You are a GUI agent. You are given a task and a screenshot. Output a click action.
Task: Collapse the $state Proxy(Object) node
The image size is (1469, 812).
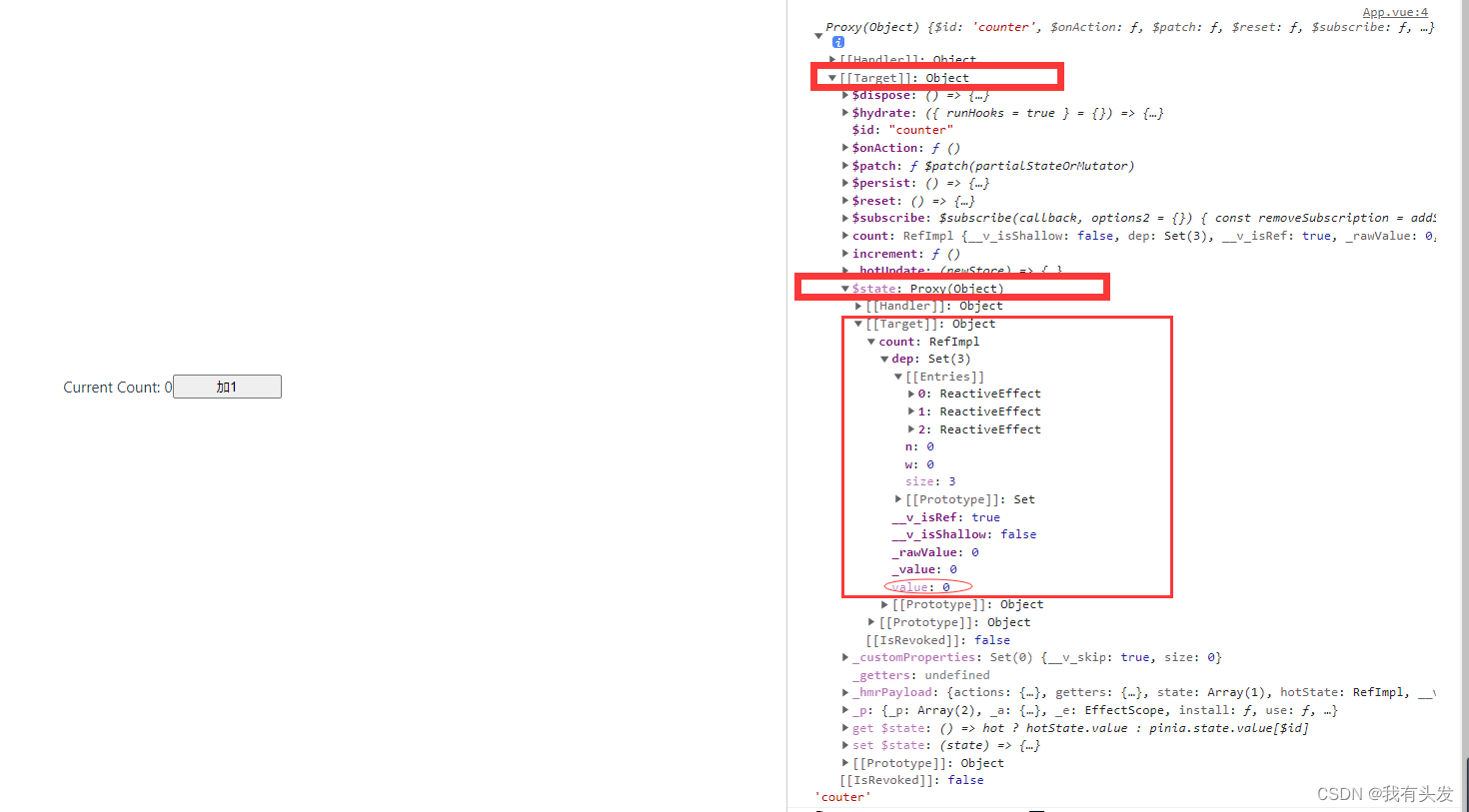[845, 289]
